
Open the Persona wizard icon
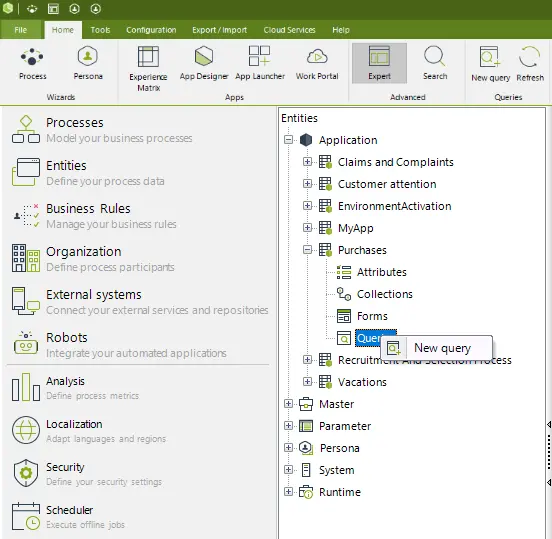click(88, 63)
